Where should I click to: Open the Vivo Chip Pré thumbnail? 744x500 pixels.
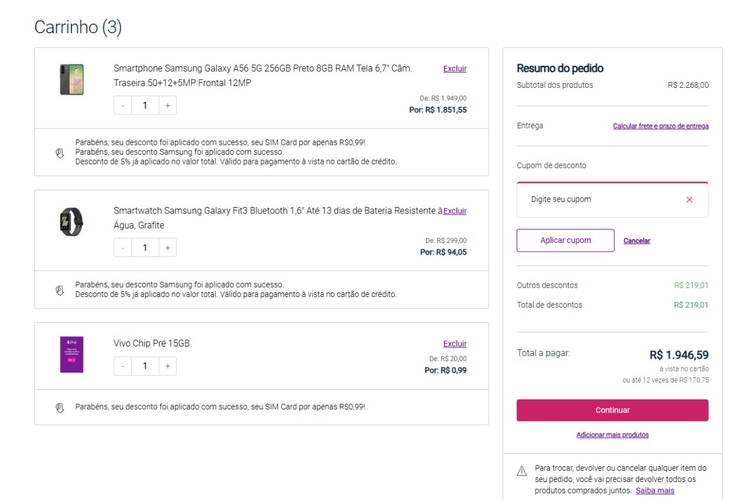(x=73, y=355)
